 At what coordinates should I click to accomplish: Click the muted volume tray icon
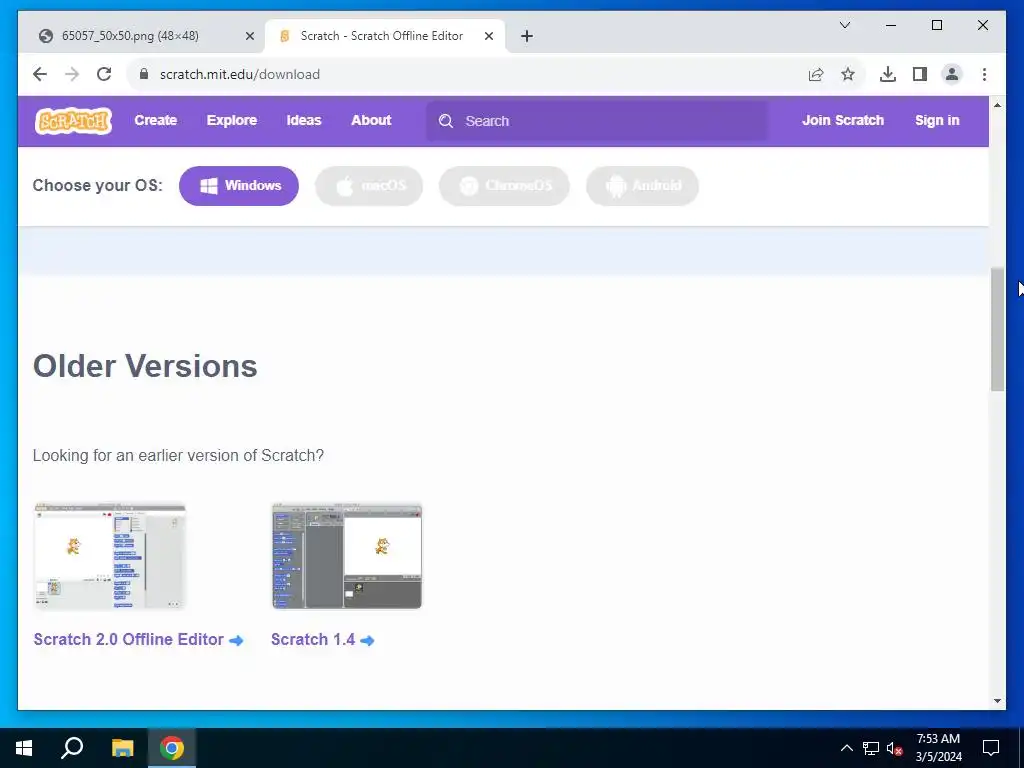point(895,749)
